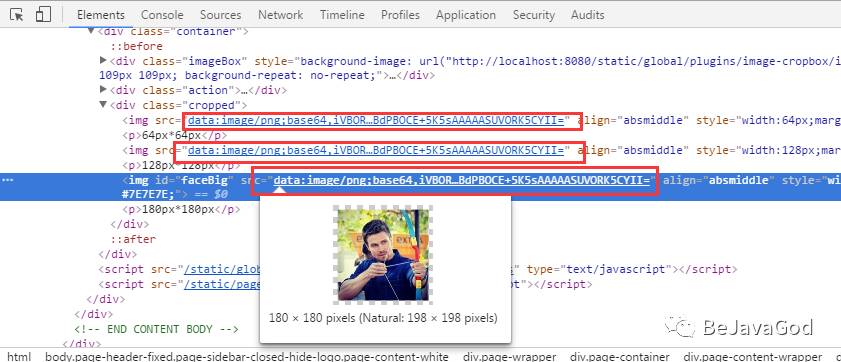Select div.page-container breadcrumb
Screen dimensions: 841x362
click(620, 357)
